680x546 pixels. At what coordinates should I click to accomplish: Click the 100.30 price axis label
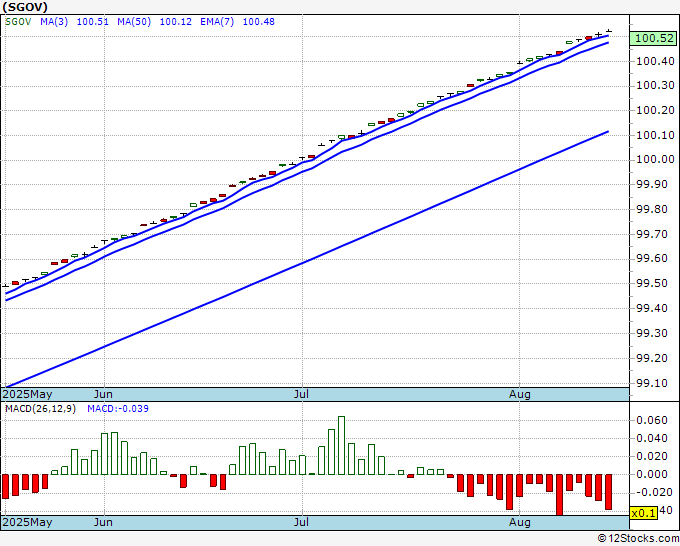tap(655, 86)
